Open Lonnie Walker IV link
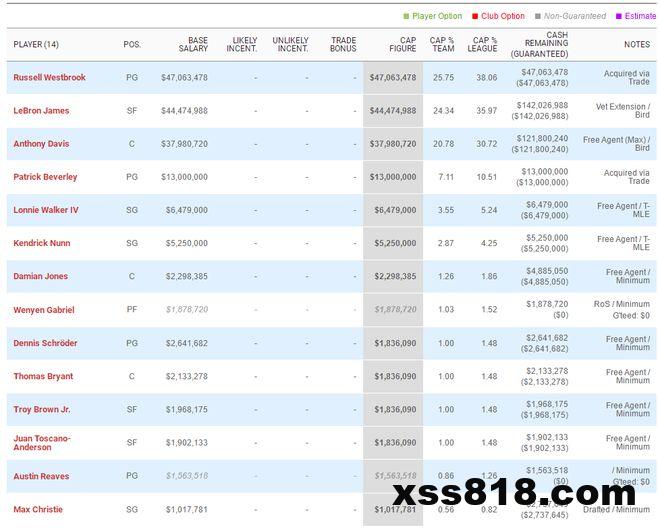The height and width of the screenshot is (530, 660). (x=46, y=210)
